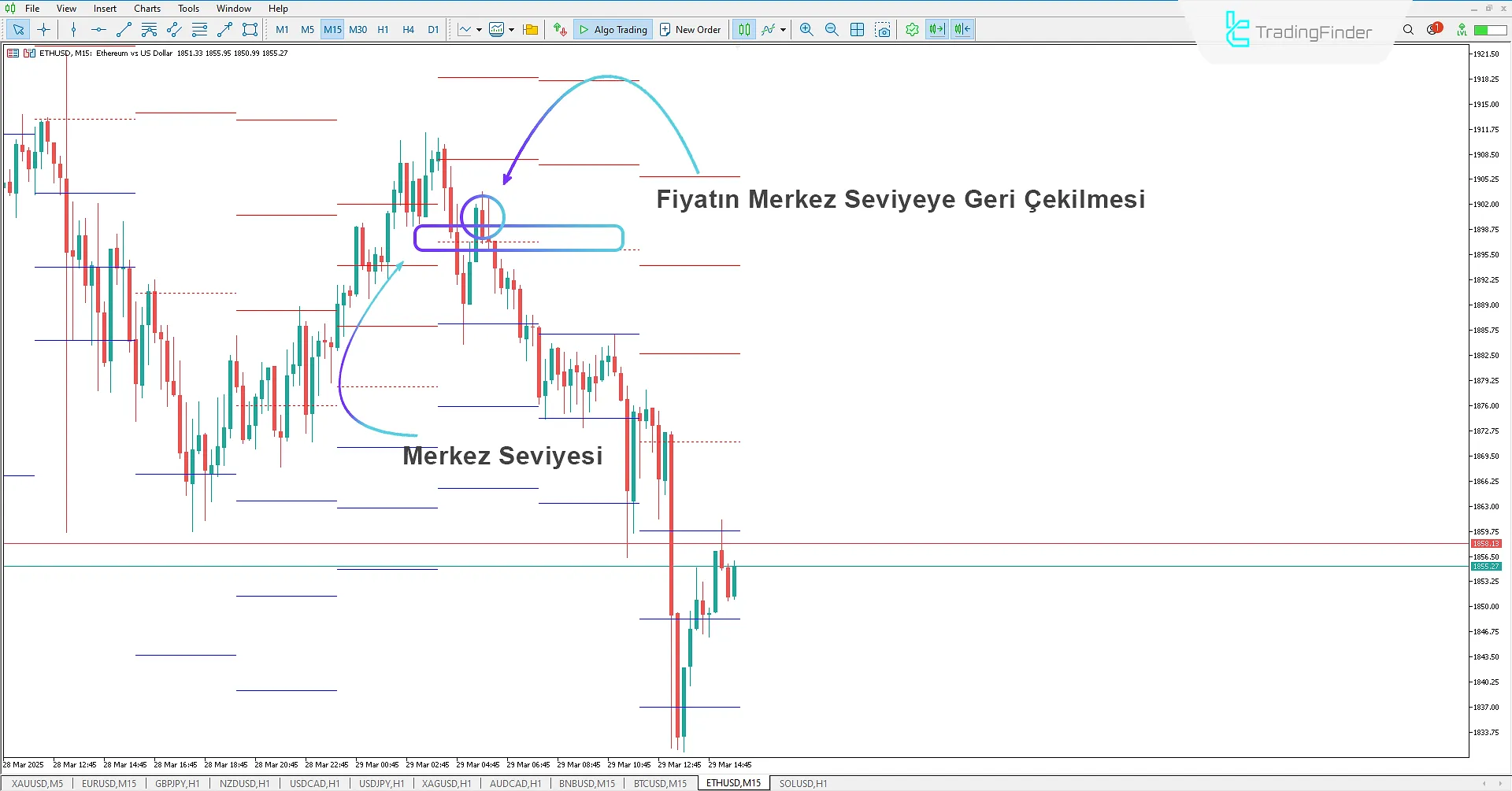Switch to the XAUUSD,M5 chart tab
The width and height of the screenshot is (1512, 791).
(37, 783)
